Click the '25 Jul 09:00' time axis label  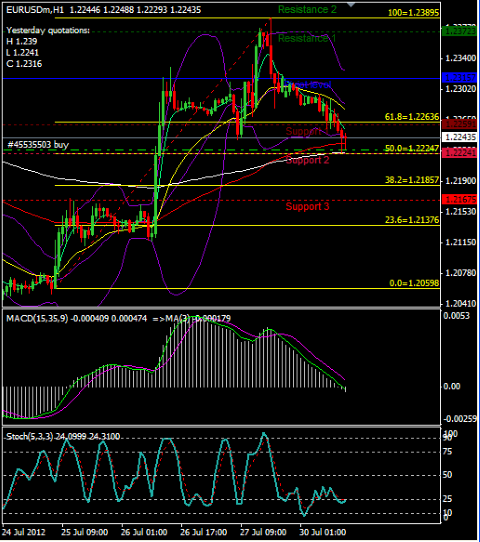click(x=85, y=532)
